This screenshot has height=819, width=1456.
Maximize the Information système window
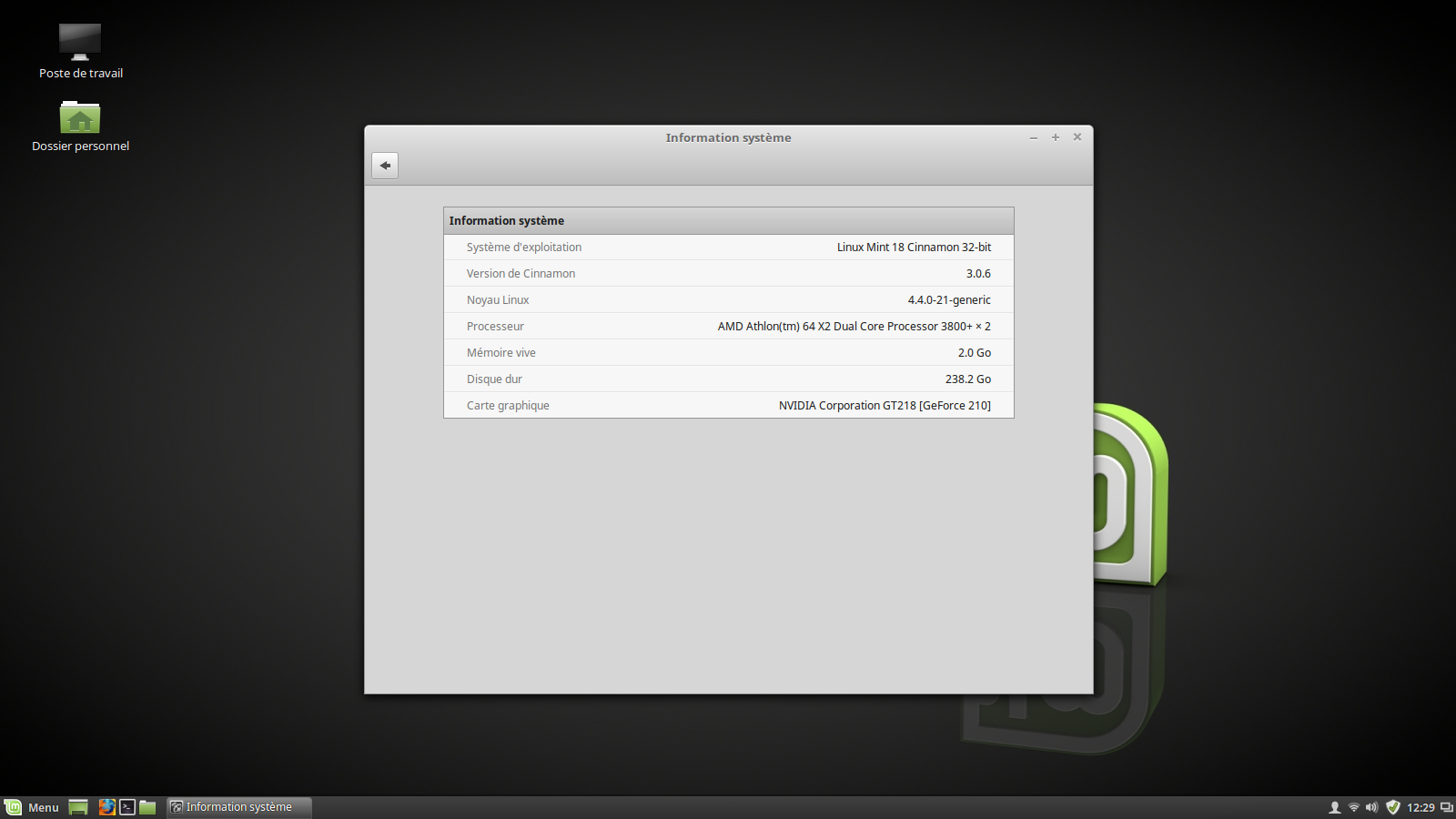(1056, 137)
